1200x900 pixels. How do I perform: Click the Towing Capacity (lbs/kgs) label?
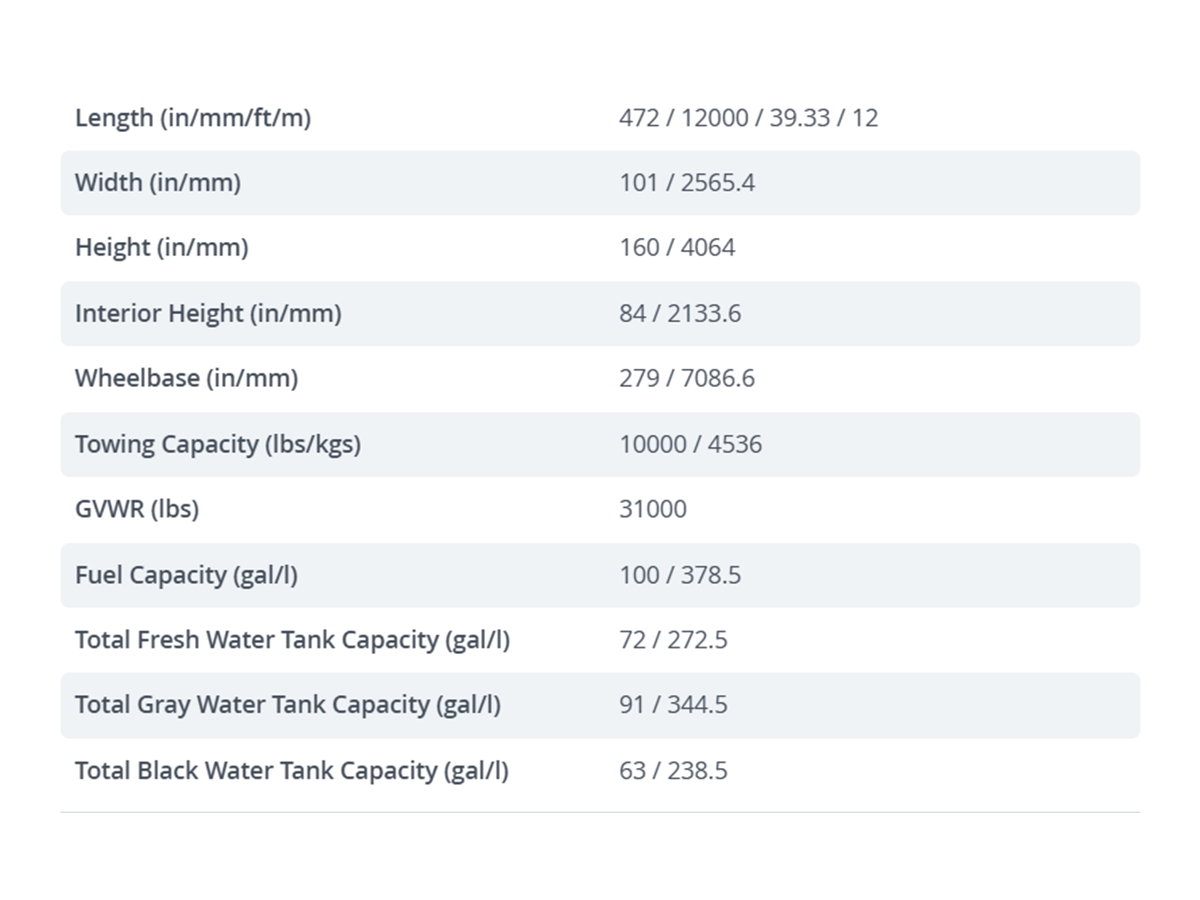(218, 444)
